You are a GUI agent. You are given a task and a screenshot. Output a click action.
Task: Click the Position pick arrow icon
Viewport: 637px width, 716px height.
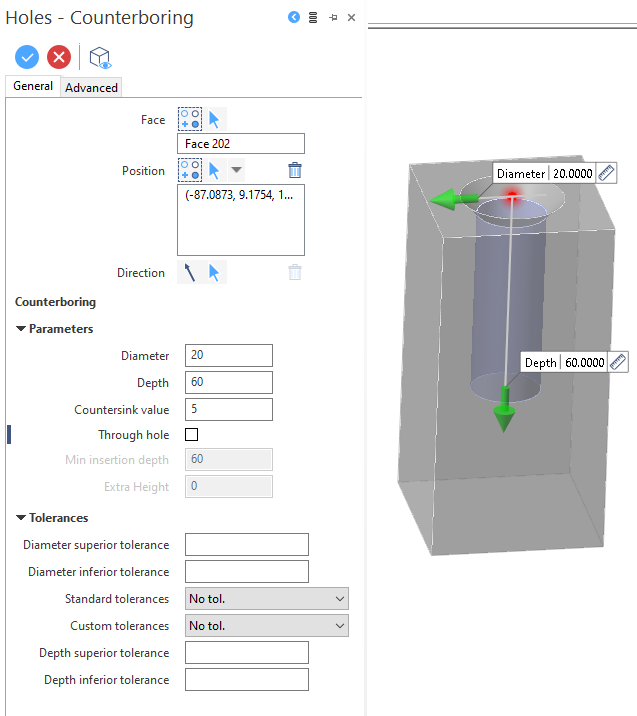tap(214, 170)
